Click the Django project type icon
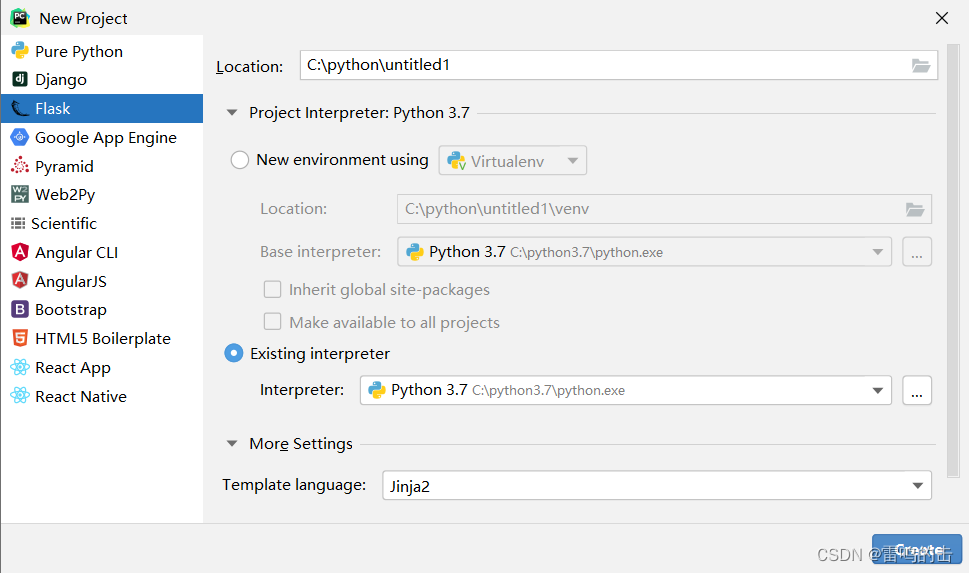Image resolution: width=969 pixels, height=573 pixels. pos(19,80)
